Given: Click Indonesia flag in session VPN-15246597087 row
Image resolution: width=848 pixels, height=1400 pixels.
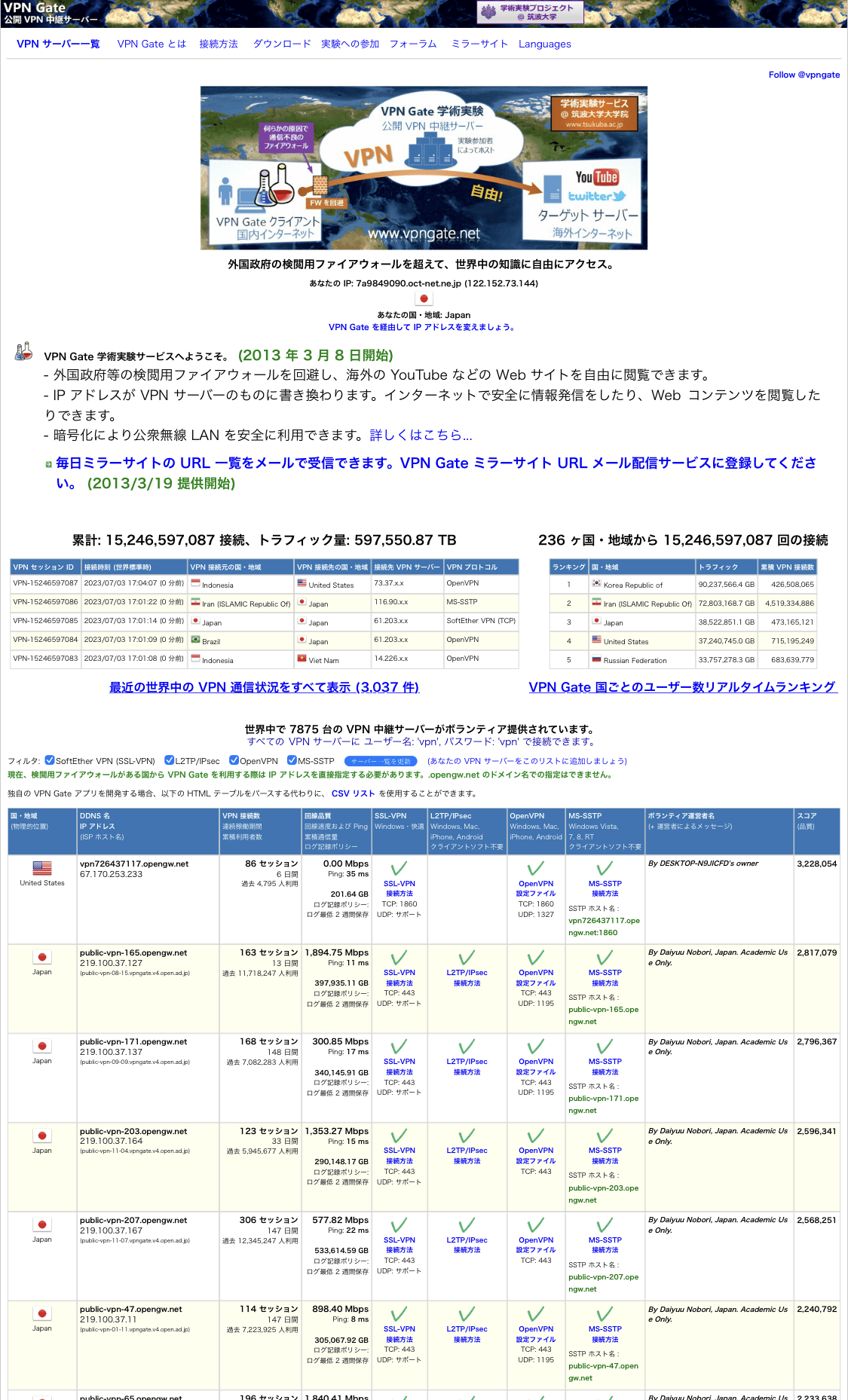Looking at the screenshot, I should coord(195,583).
